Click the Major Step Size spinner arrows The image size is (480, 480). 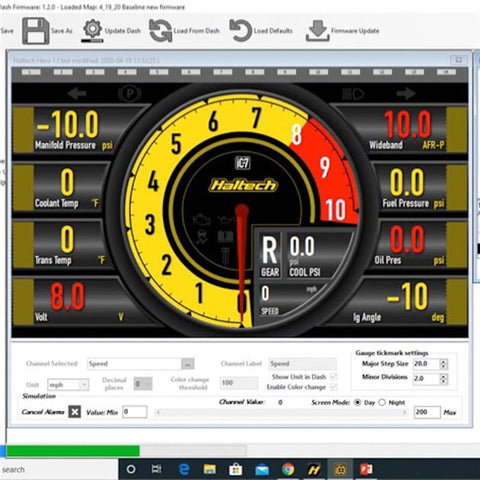(x=443, y=364)
